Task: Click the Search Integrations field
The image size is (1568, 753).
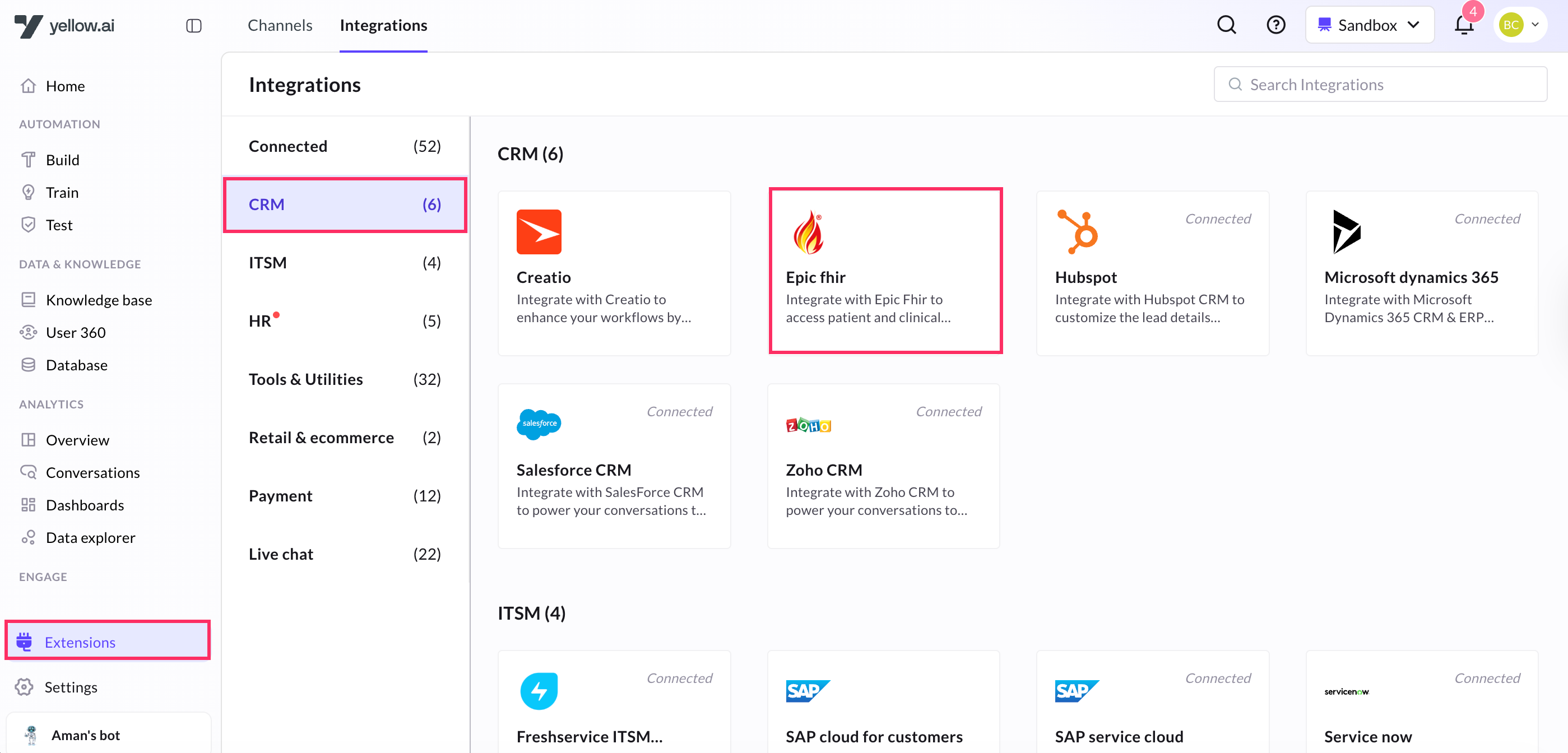Action: (x=1380, y=85)
